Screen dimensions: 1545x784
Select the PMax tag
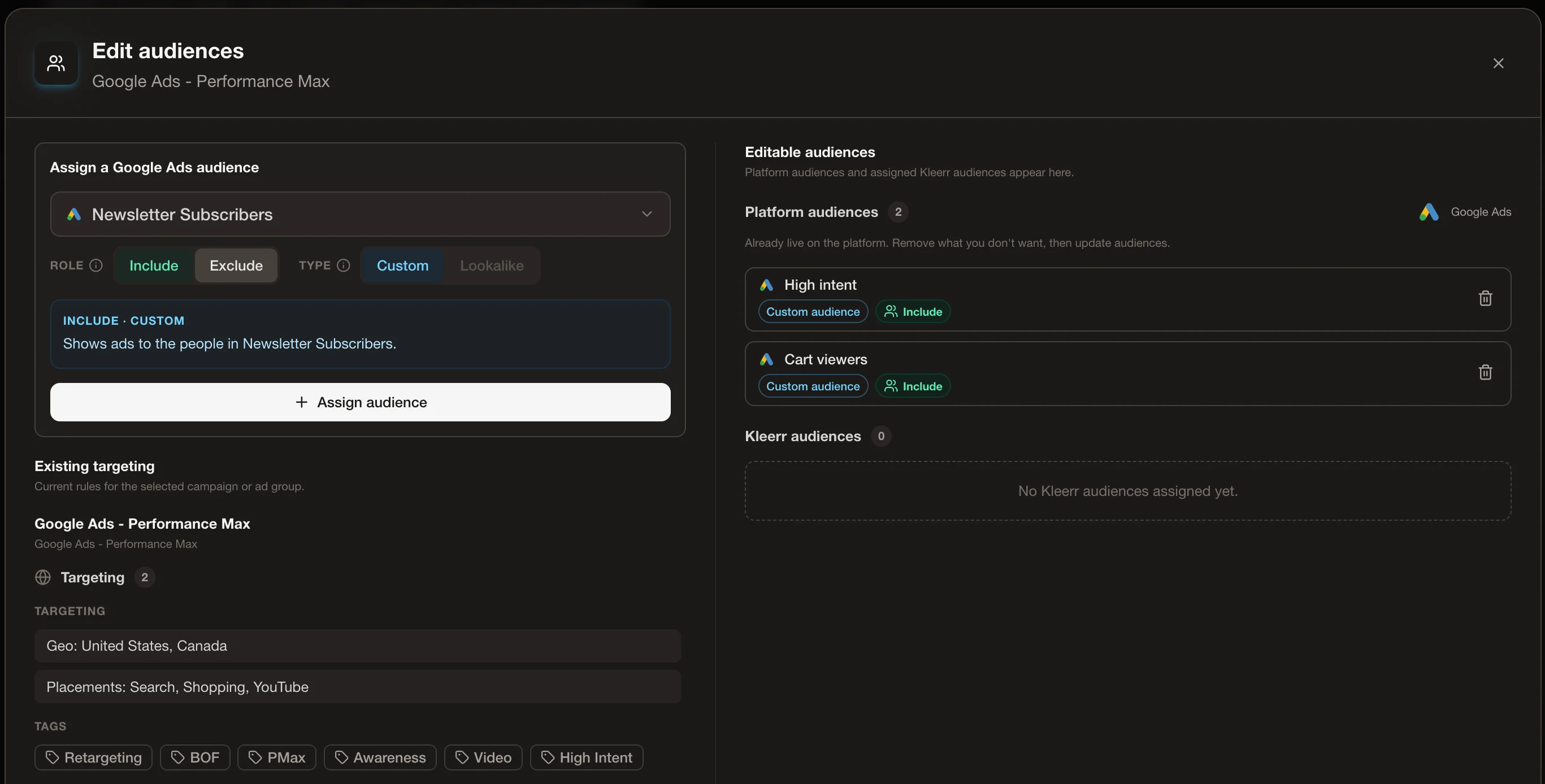click(x=276, y=757)
